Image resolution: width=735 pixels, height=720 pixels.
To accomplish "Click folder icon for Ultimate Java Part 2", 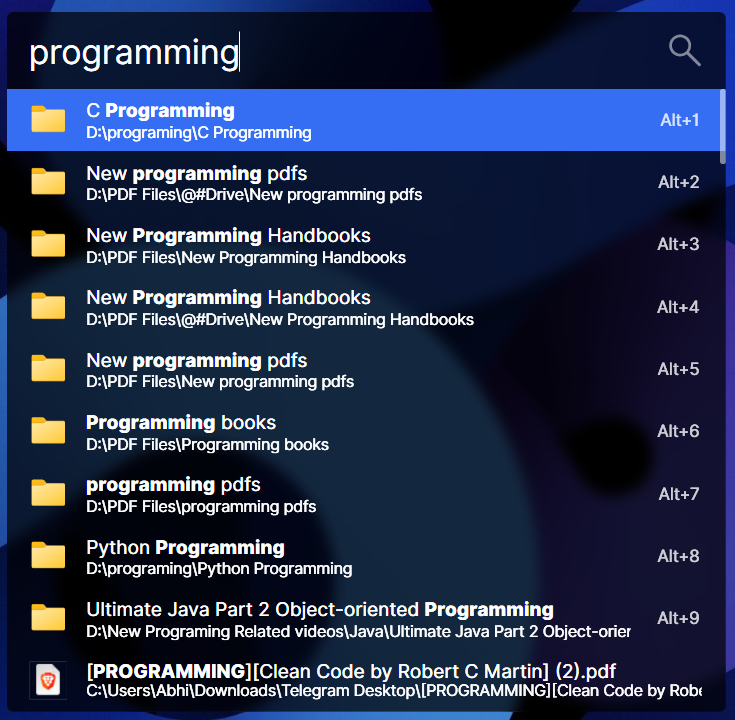I will tap(48, 617).
